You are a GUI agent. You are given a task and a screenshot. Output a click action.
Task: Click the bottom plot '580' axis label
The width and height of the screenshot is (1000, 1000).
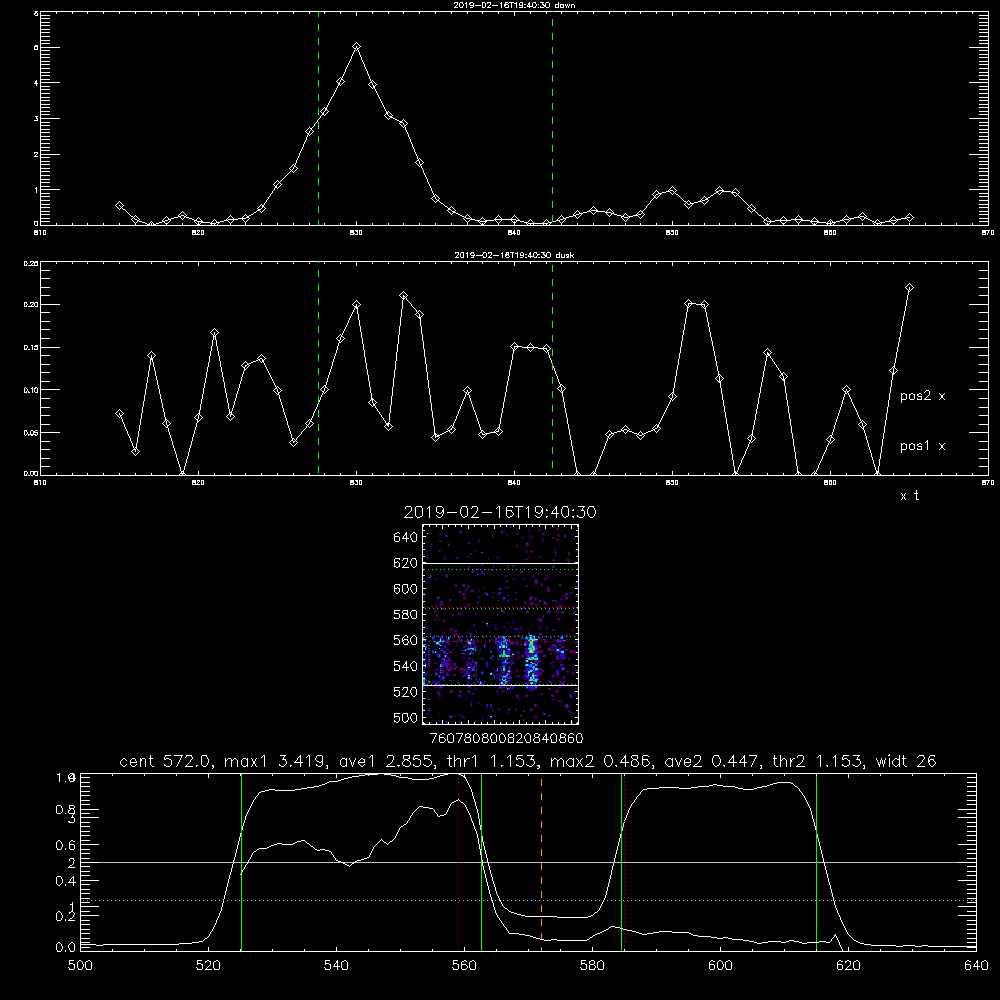[x=592, y=966]
